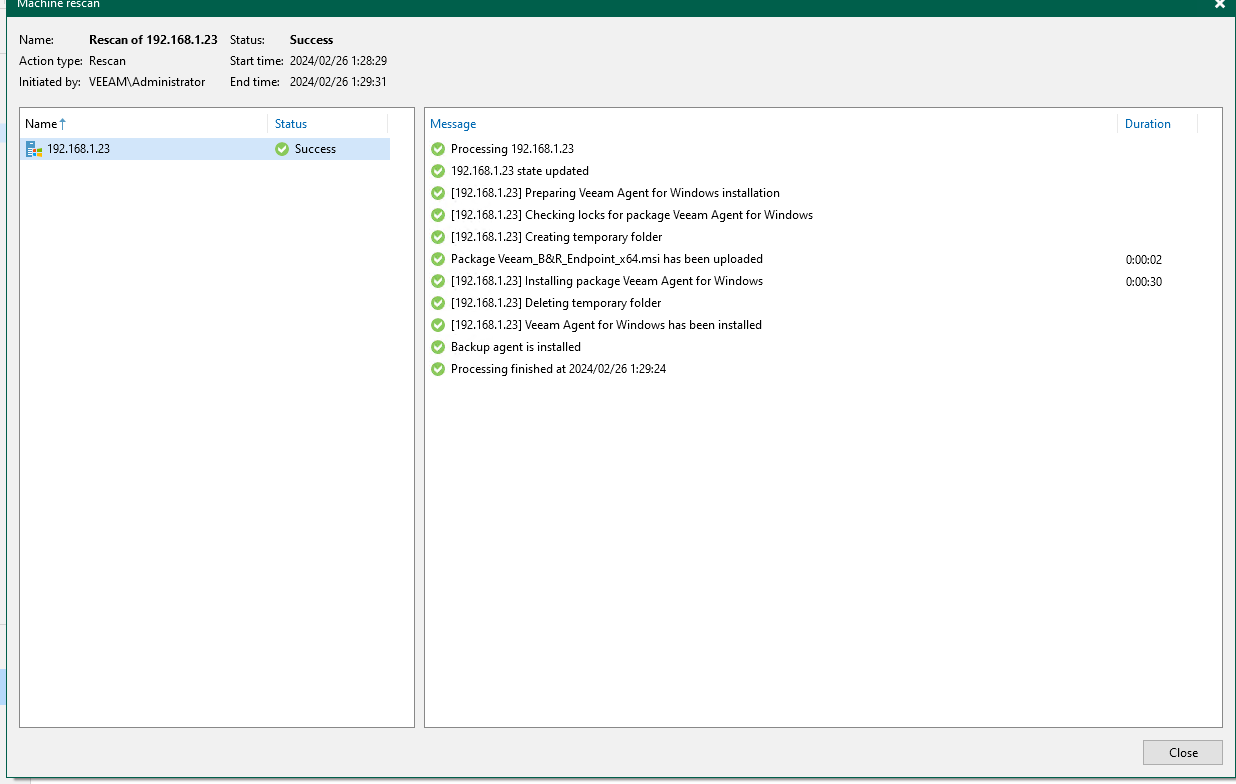Click the start time 2024/02/26 1:28:29
The height and width of the screenshot is (784, 1236).
(338, 61)
